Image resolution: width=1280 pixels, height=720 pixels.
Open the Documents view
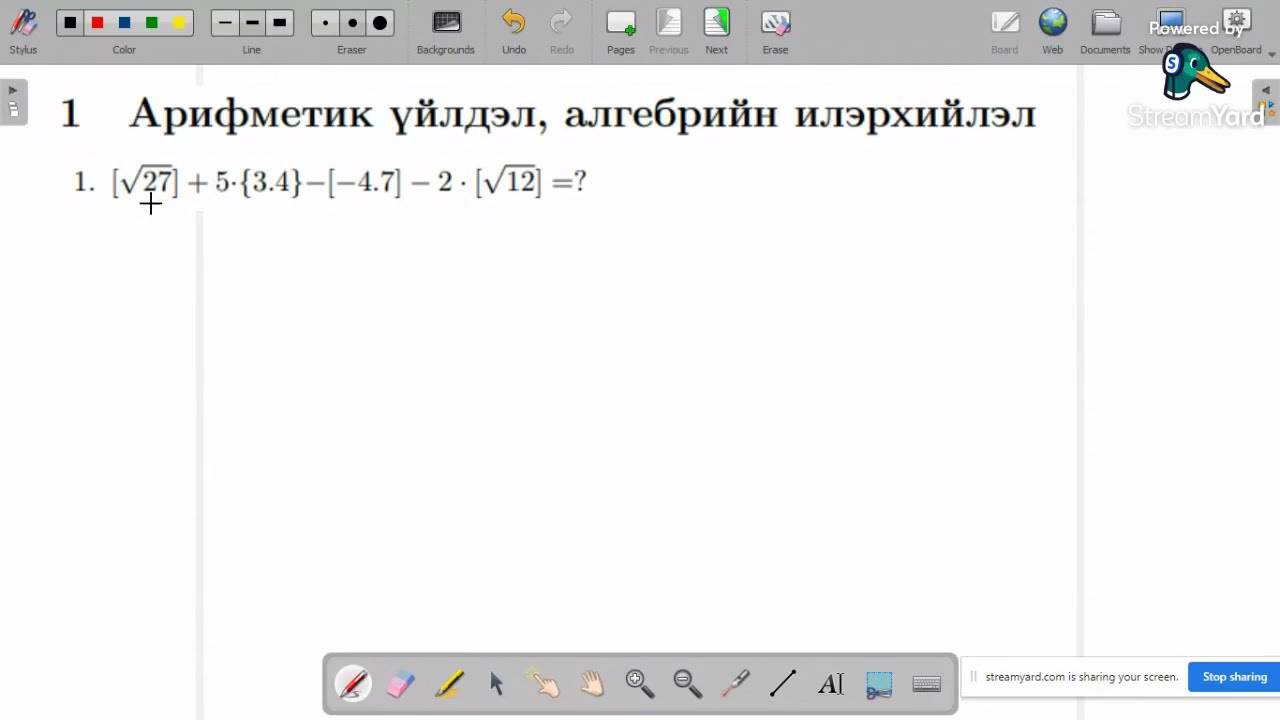pos(1105,32)
